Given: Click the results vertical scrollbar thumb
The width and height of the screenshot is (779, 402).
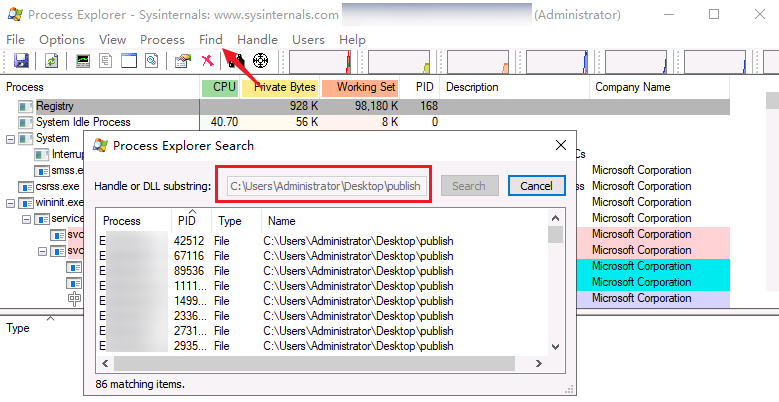Looking at the screenshot, I should 555,235.
